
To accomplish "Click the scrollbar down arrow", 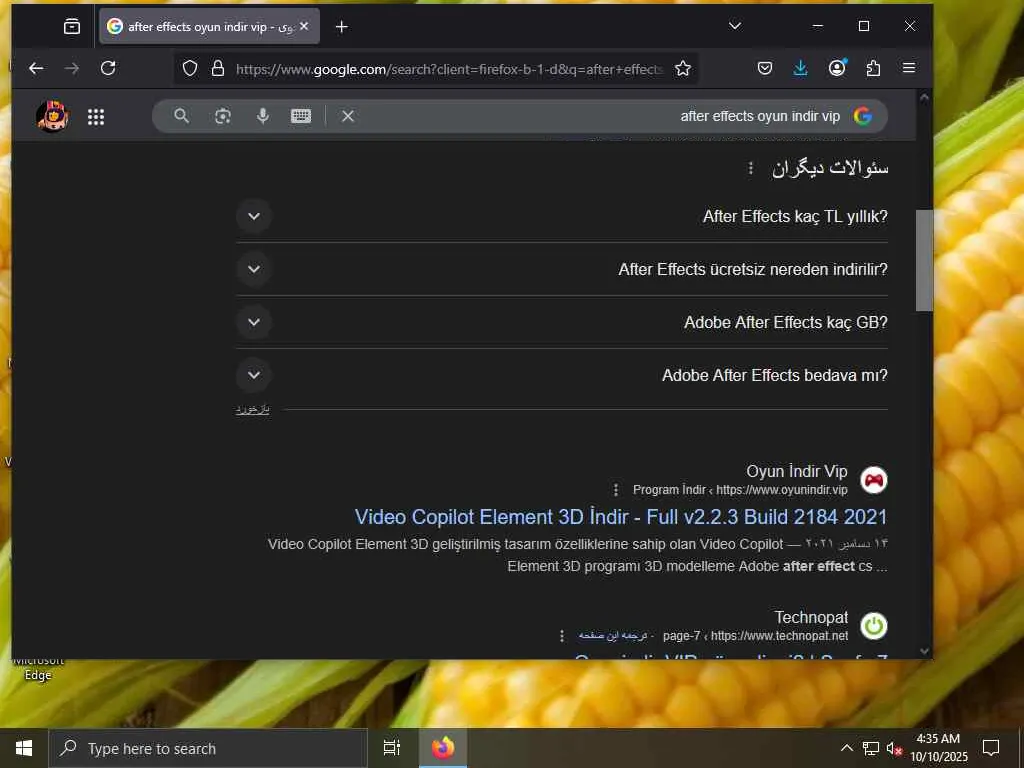I will [x=924, y=650].
